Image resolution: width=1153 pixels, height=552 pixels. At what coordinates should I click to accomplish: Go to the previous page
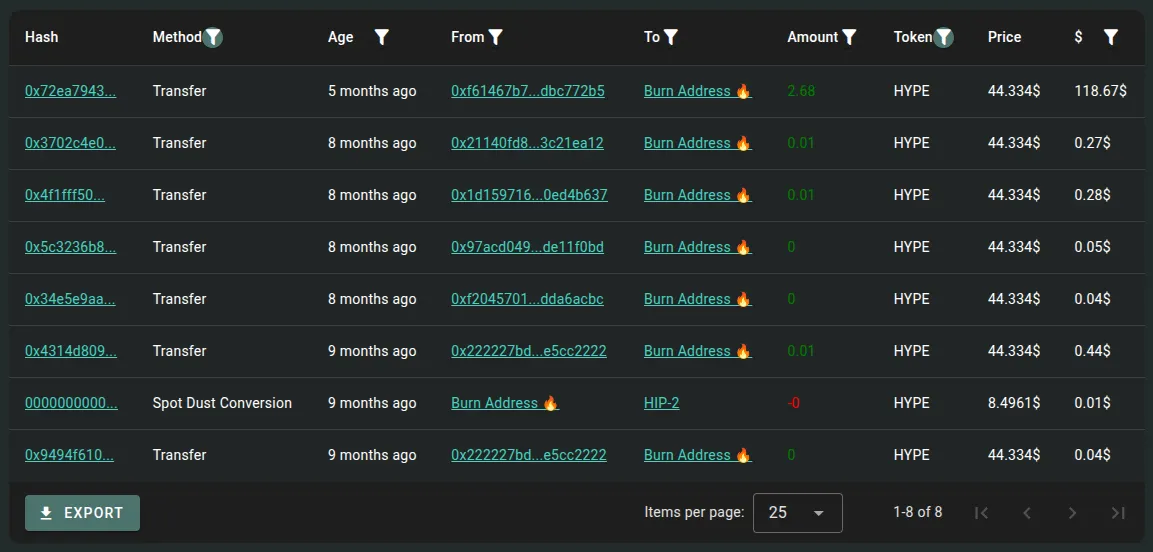click(x=1027, y=513)
